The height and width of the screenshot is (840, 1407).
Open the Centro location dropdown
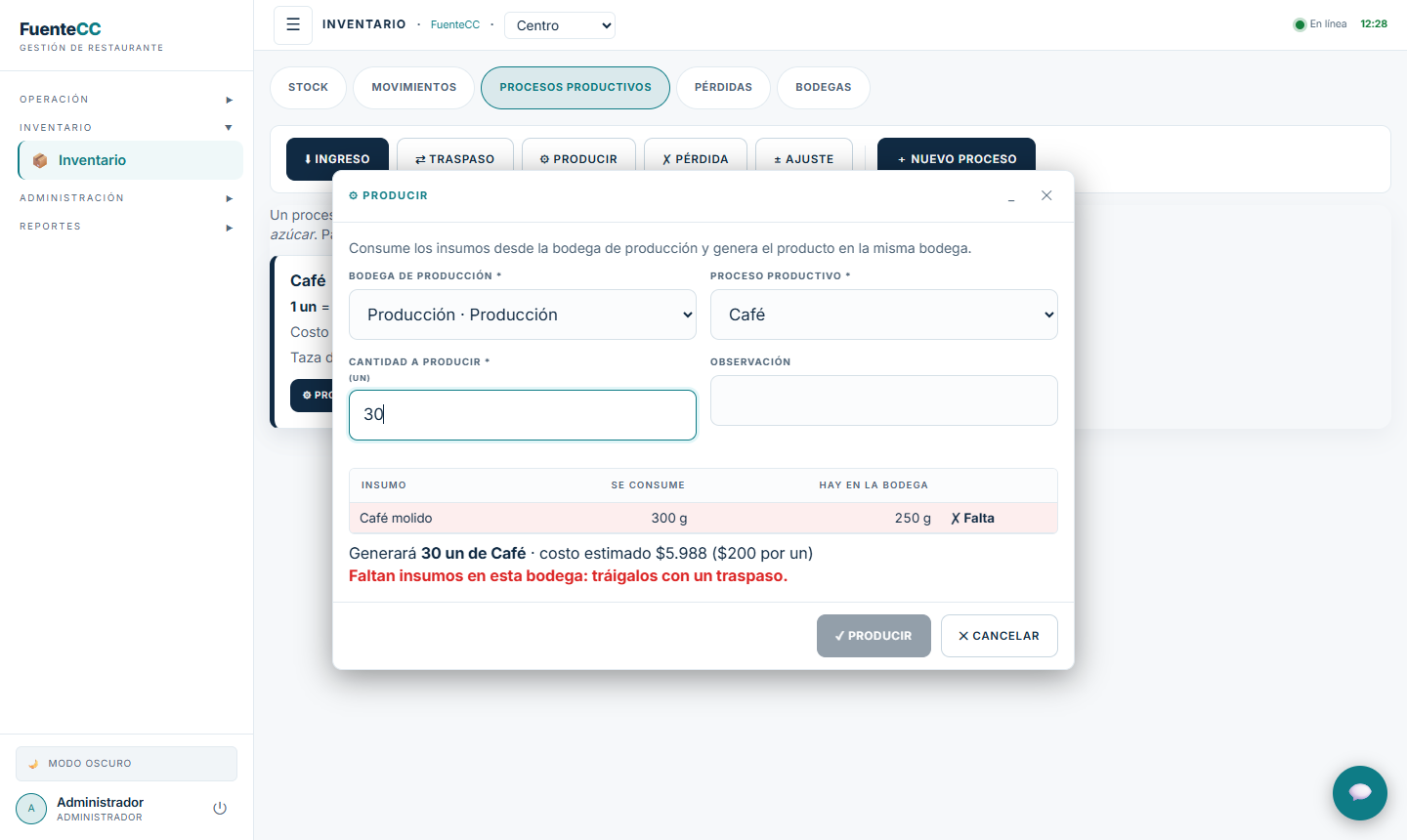pyautogui.click(x=560, y=25)
